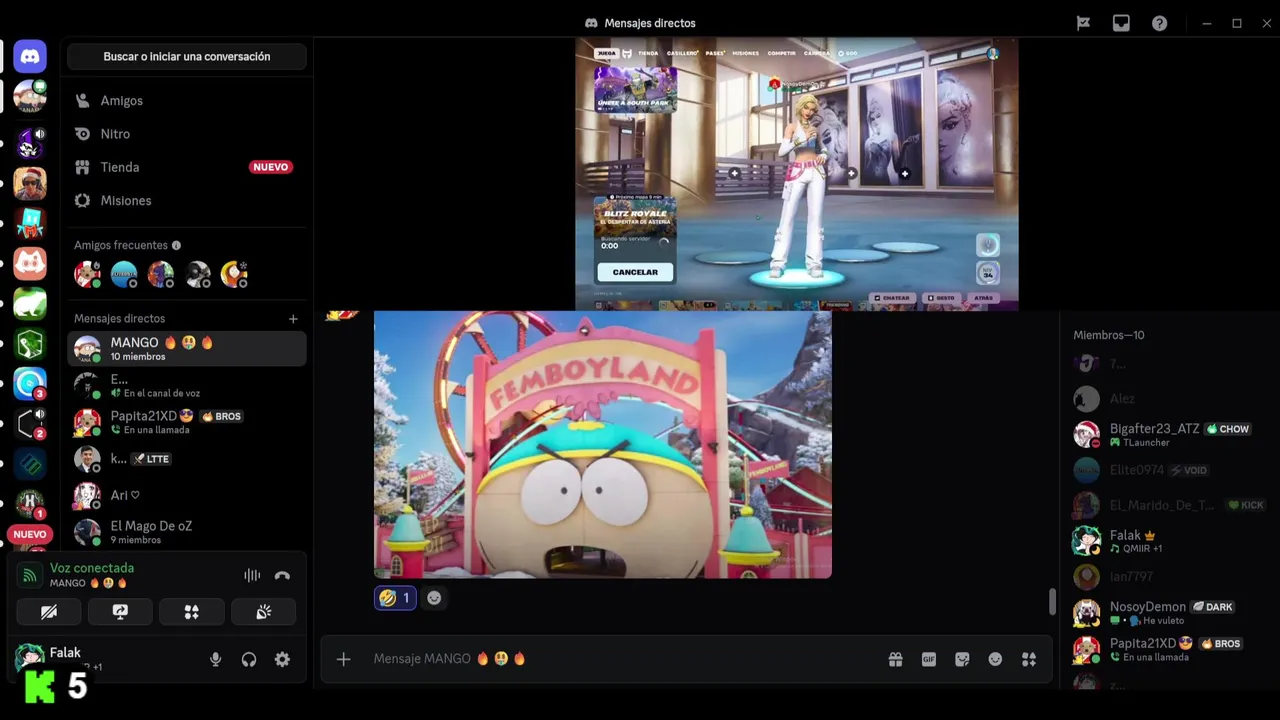Open the Fortnite stream video
The width and height of the screenshot is (1280, 720).
797,174
